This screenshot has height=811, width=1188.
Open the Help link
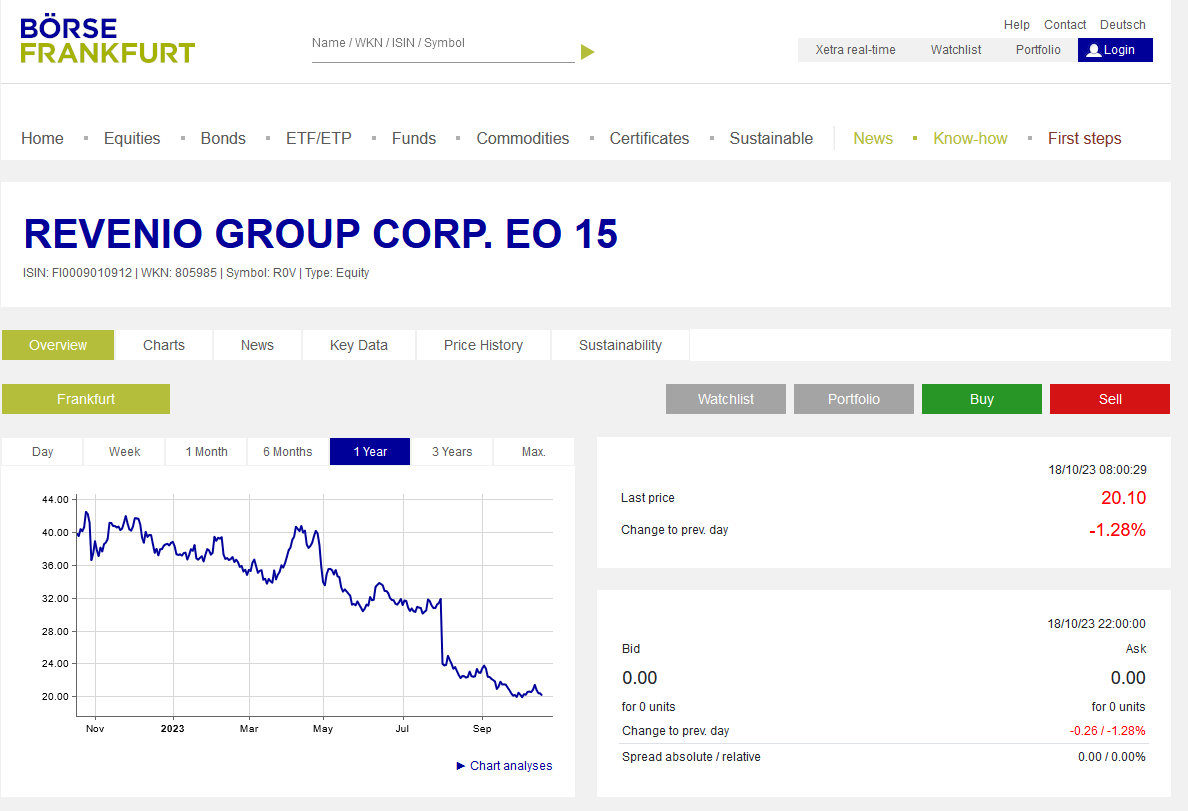pos(1016,25)
